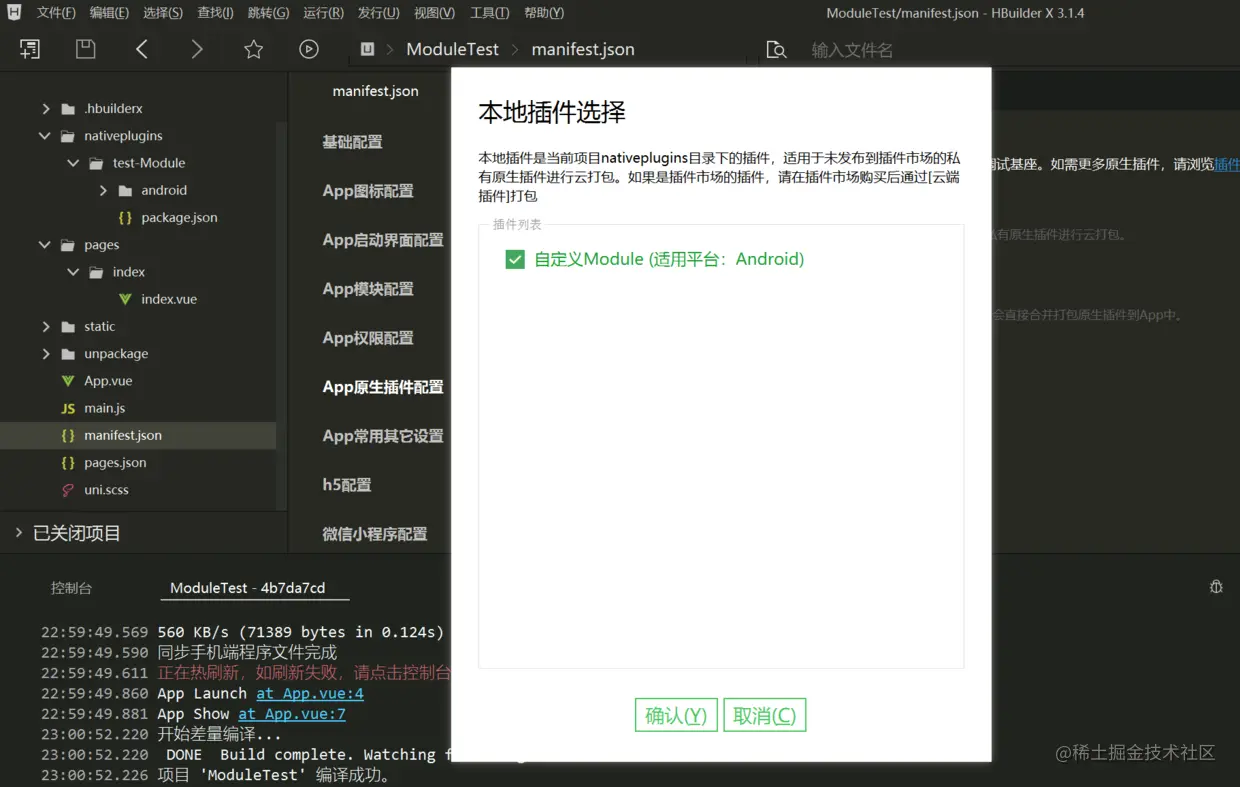Open the 文件(F) menu
Screen dimensions: 1240x787
click(x=56, y=13)
